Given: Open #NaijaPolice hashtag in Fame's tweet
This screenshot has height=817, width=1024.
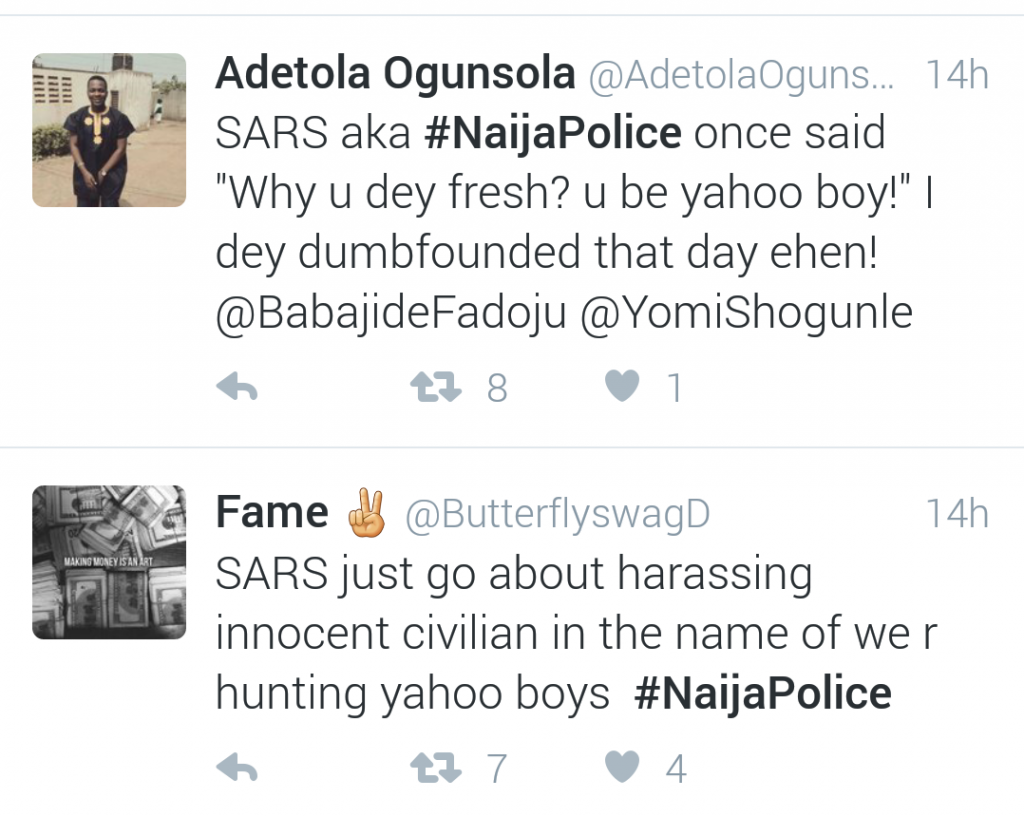Looking at the screenshot, I should (x=763, y=694).
